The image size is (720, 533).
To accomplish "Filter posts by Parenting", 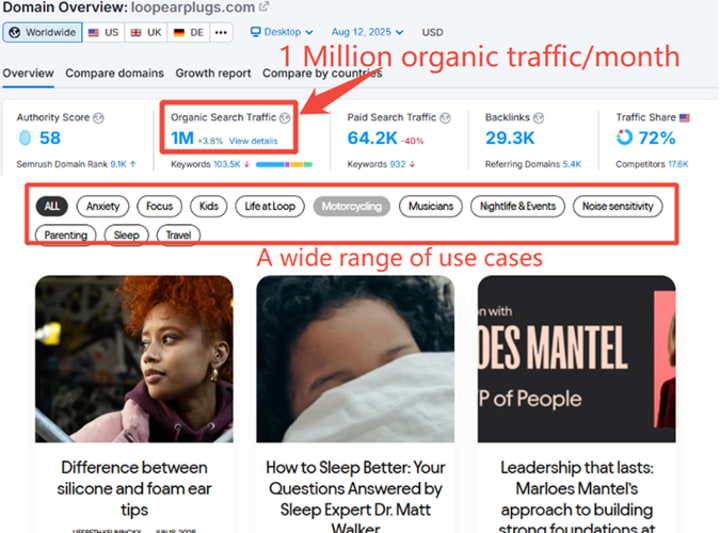I will tap(66, 235).
